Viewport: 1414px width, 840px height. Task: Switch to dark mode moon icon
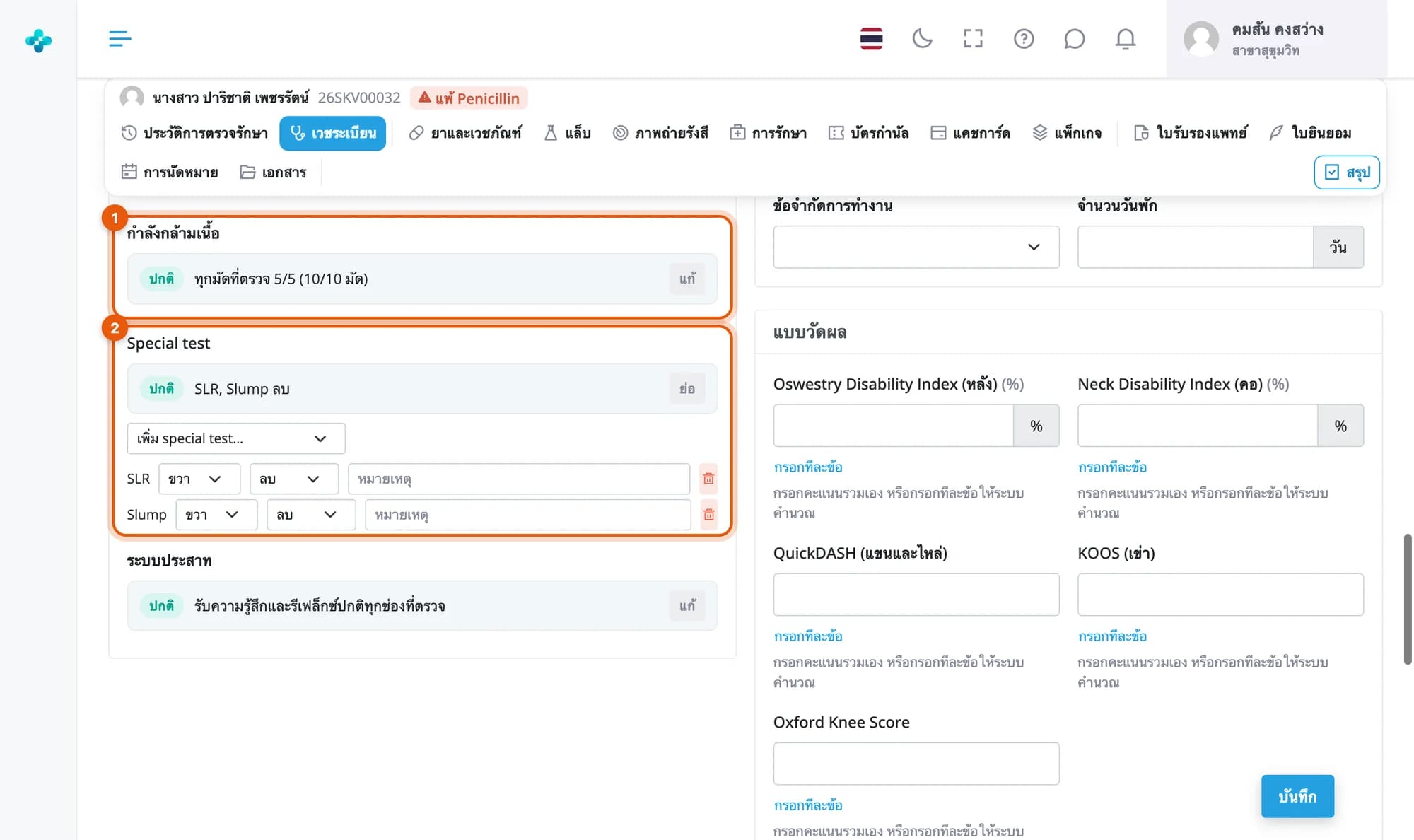922,38
